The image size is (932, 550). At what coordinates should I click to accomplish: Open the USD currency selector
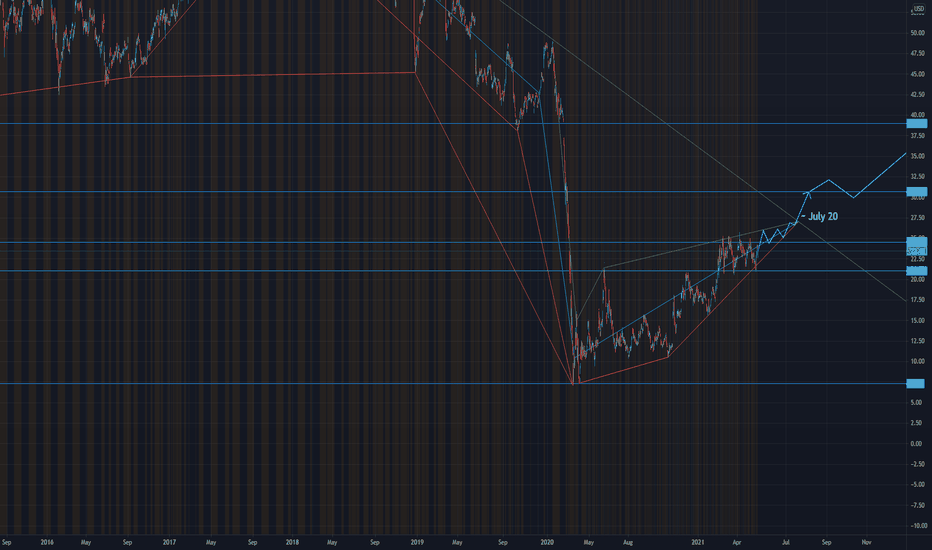point(918,9)
